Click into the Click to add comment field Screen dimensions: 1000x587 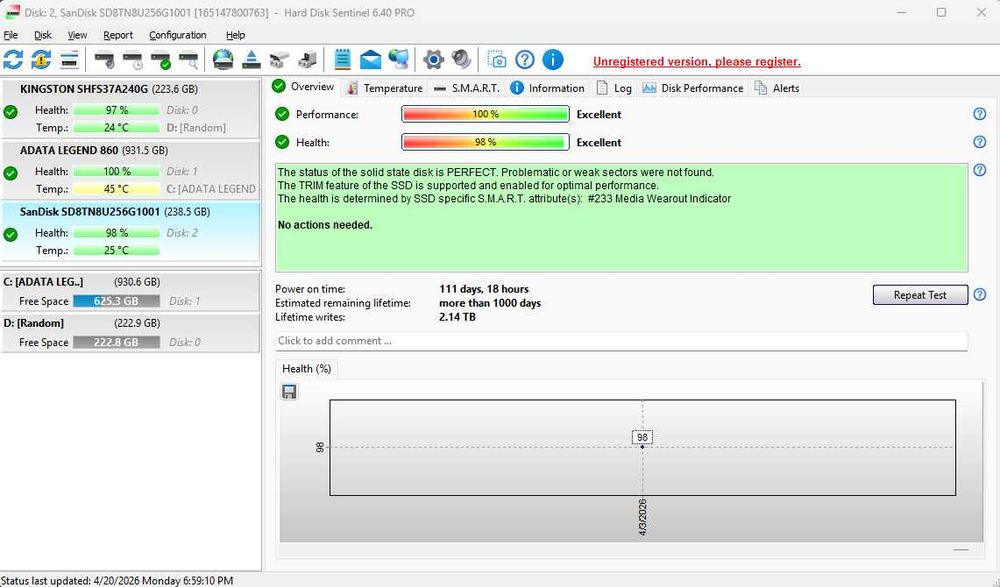[x=621, y=341]
